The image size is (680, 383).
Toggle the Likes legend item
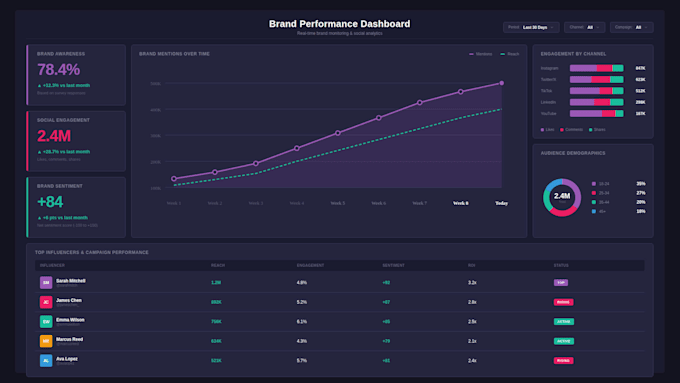[547, 130]
